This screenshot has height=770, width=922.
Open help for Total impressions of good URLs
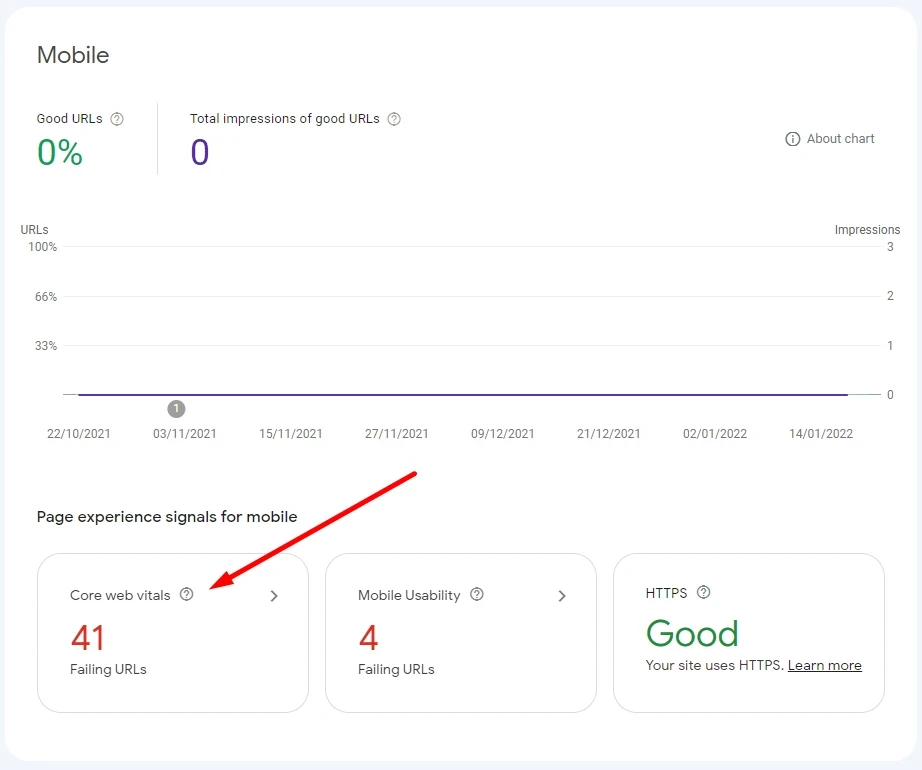point(394,119)
